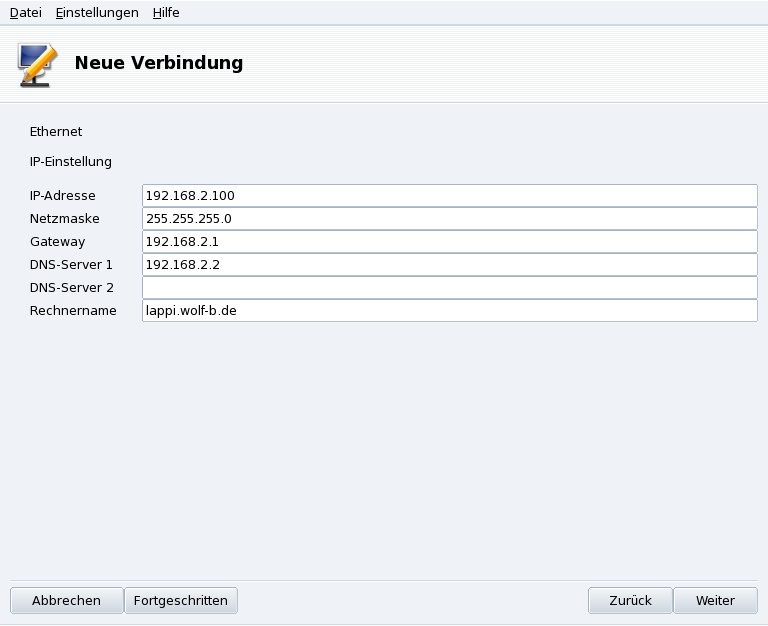Click the 'Netzmaske' label text
The height and width of the screenshot is (626, 768).
pyautogui.click(x=65, y=218)
